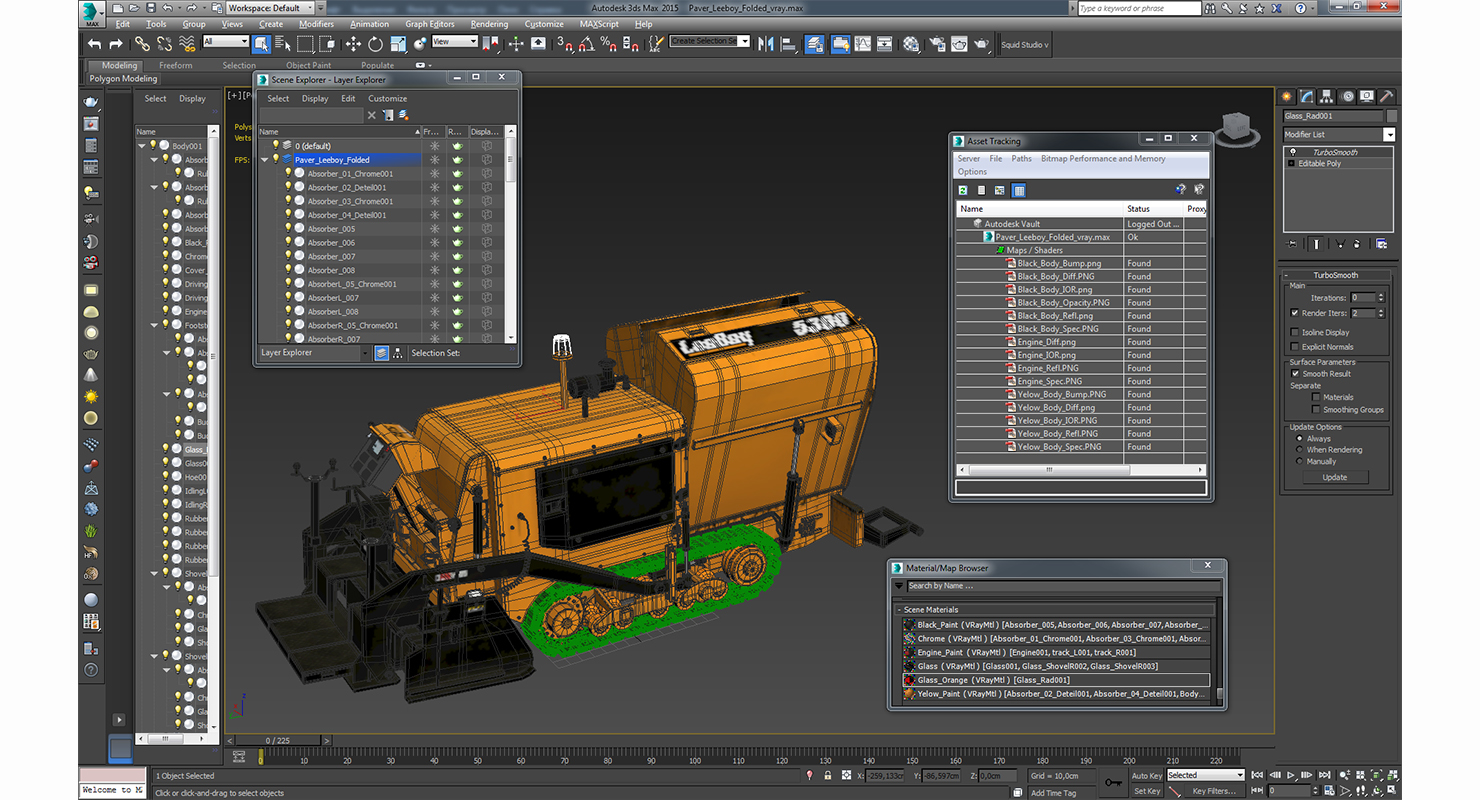This screenshot has height=800, width=1480.
Task: Open the Graph Editors menu
Action: (x=430, y=24)
